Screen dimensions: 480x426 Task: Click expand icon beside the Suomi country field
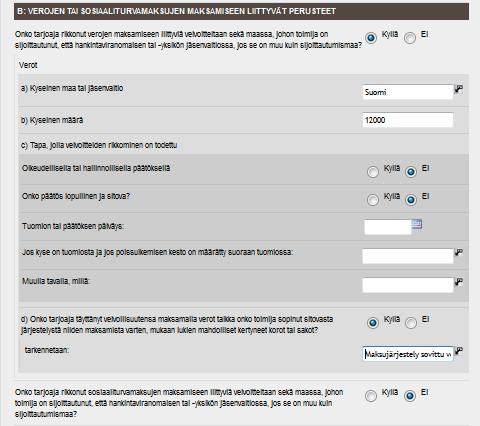[459, 89]
